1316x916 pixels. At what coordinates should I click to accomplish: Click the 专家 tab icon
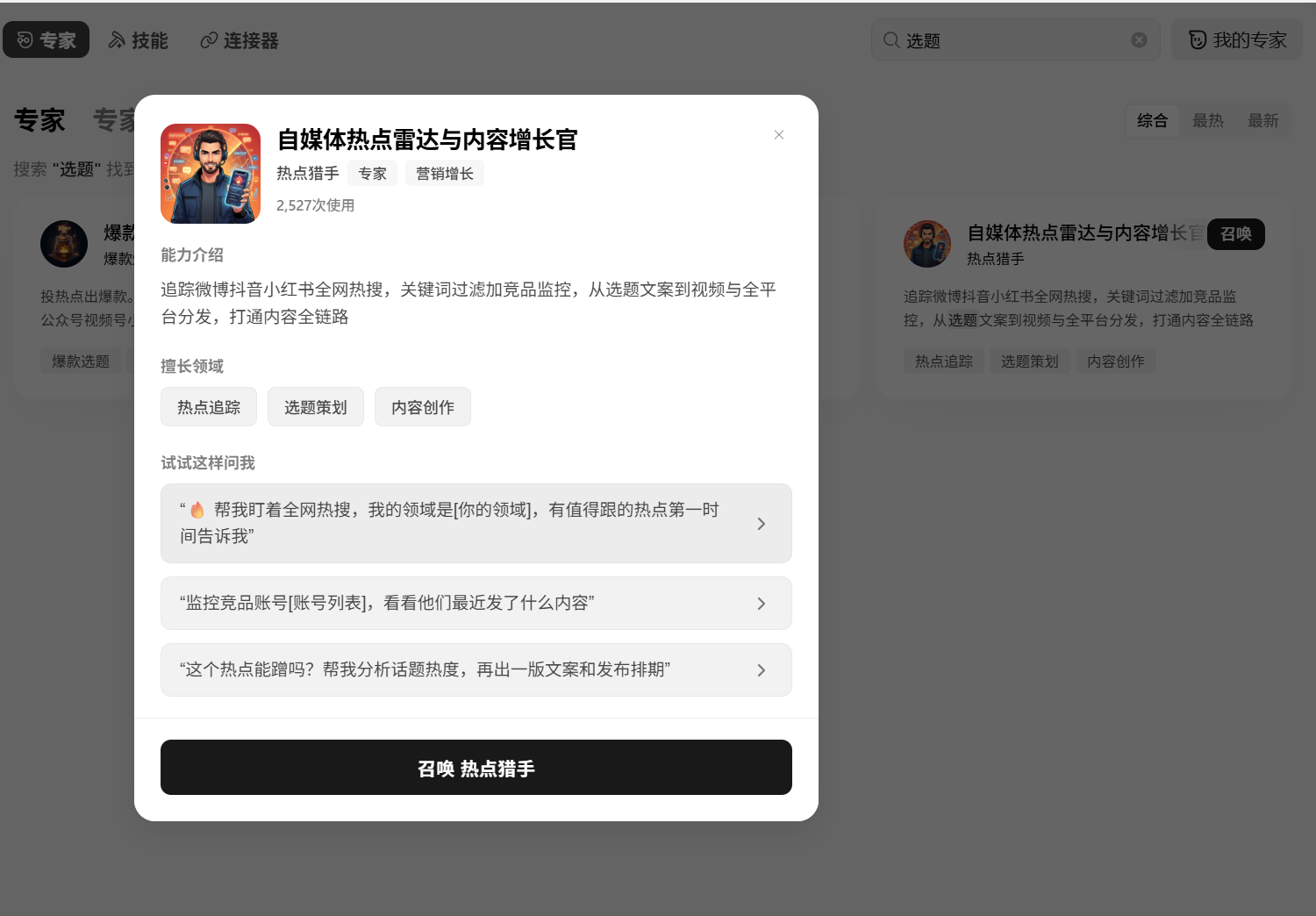tap(25, 40)
